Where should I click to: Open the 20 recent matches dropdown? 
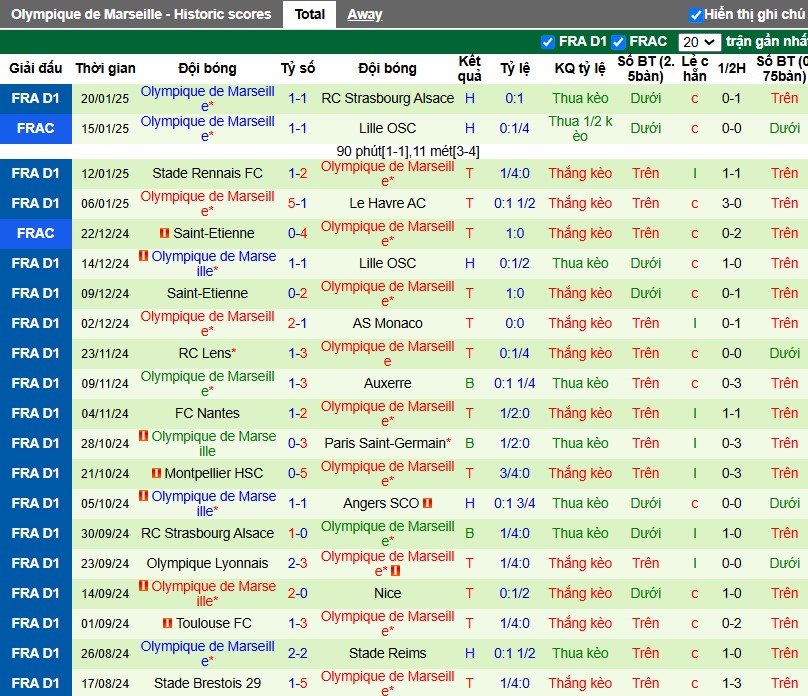699,42
